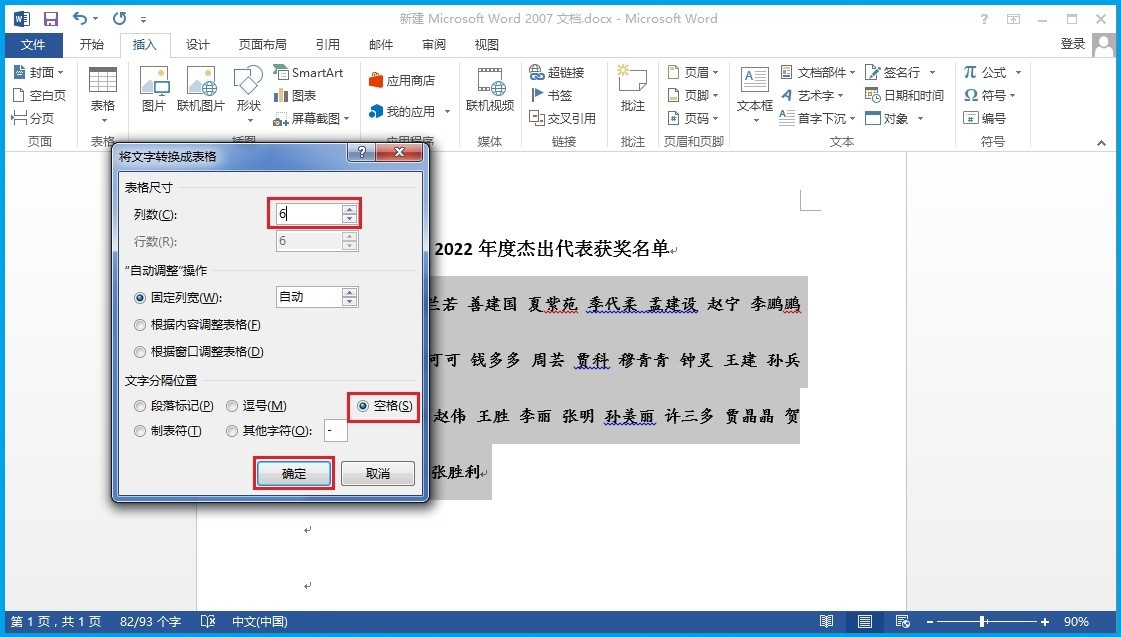
Task: Click the Save icon in quick access toolbar
Action: (51, 19)
